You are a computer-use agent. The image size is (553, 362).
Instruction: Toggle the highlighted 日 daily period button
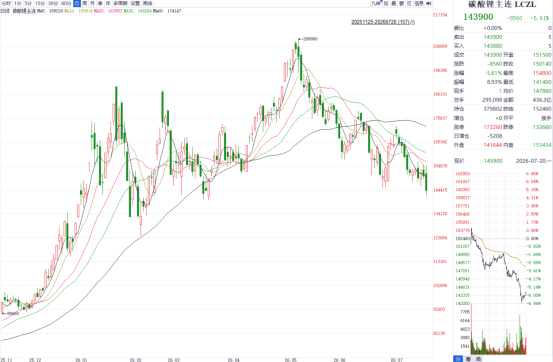[77, 3]
